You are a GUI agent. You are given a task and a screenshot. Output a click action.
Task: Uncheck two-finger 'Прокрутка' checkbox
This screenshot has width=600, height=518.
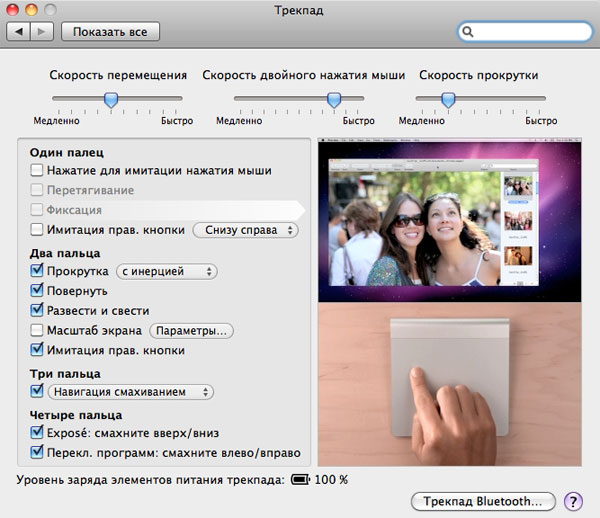click(x=37, y=270)
